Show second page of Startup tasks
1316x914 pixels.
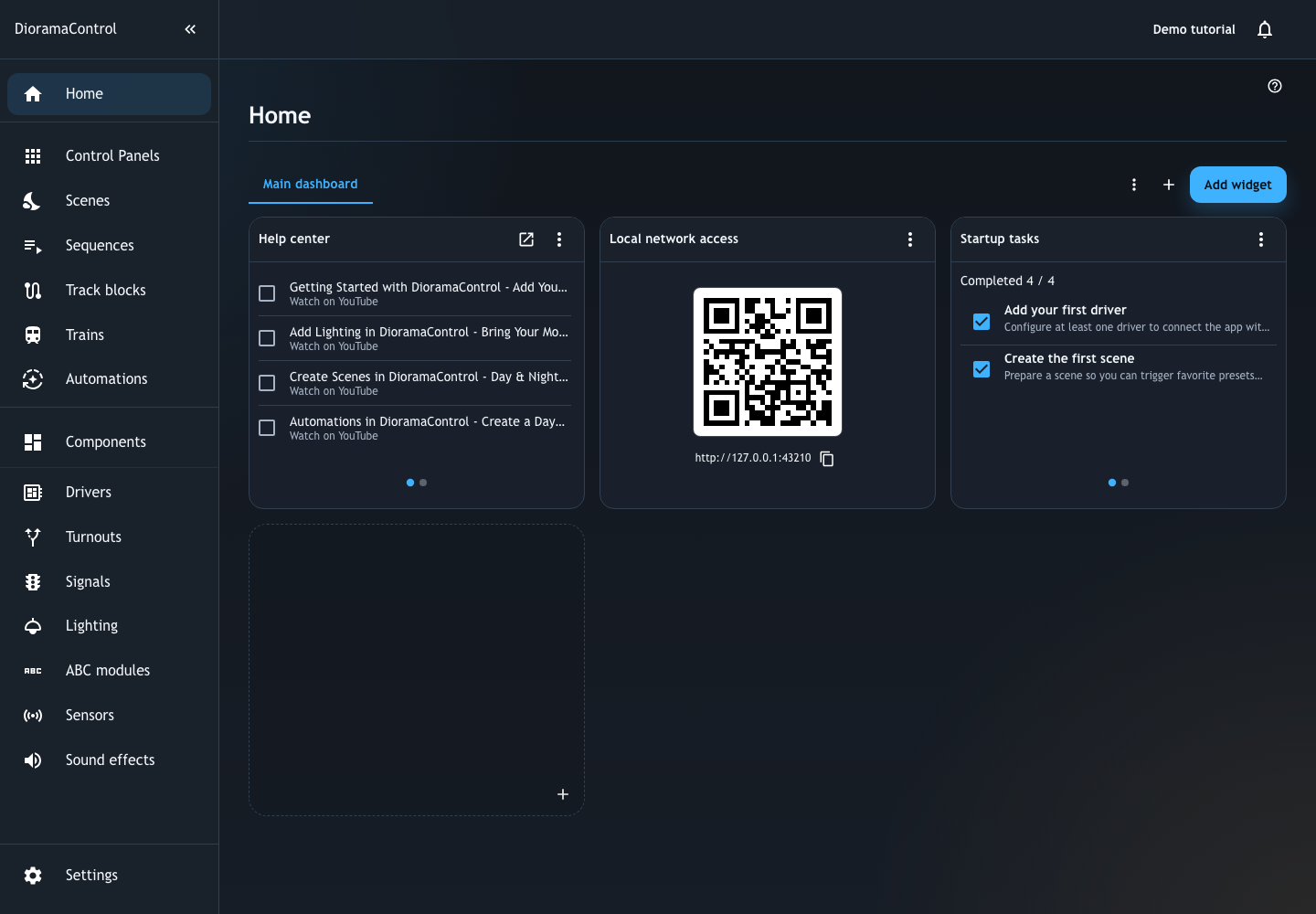pos(1125,483)
